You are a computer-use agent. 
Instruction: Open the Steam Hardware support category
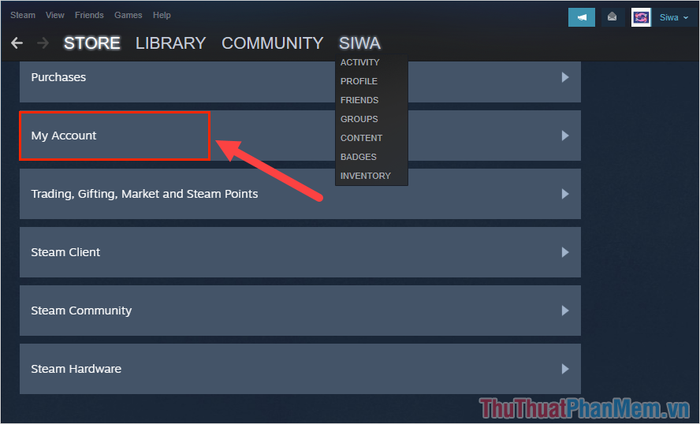(x=300, y=369)
